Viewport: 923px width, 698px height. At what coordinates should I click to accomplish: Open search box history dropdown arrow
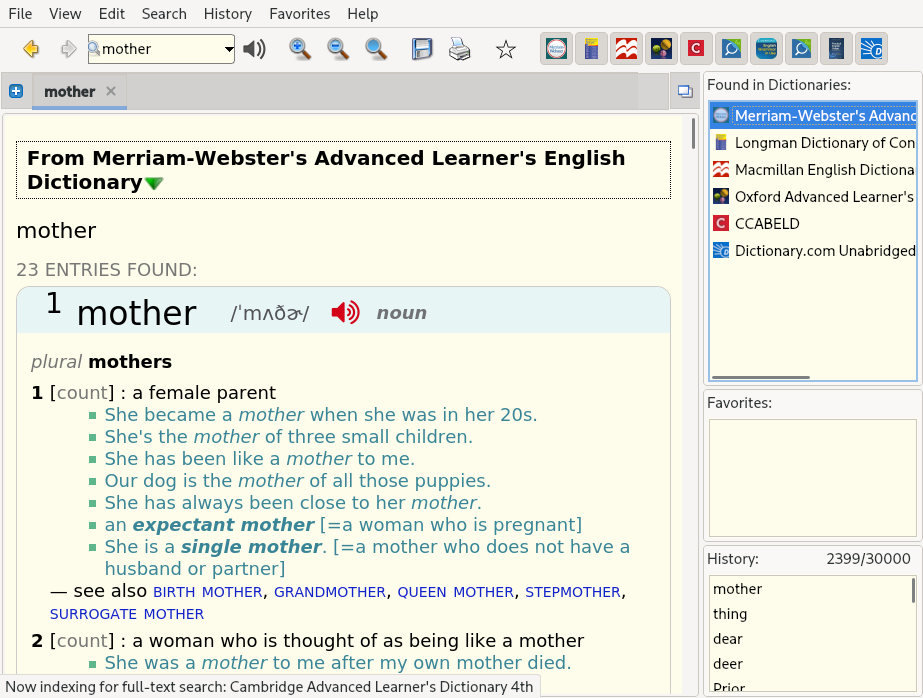[228, 49]
